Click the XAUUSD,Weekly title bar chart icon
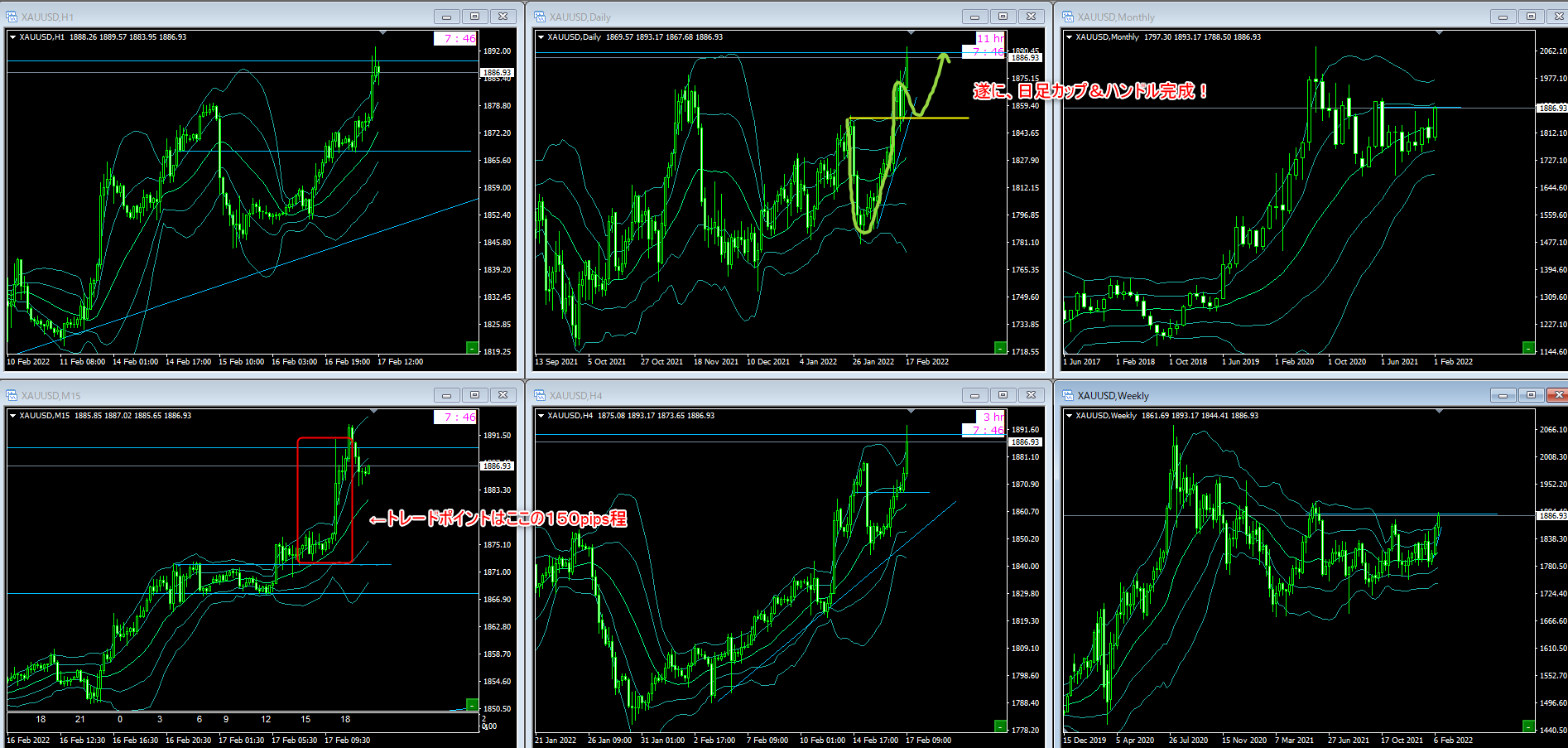The image size is (1568, 748). click(1068, 395)
